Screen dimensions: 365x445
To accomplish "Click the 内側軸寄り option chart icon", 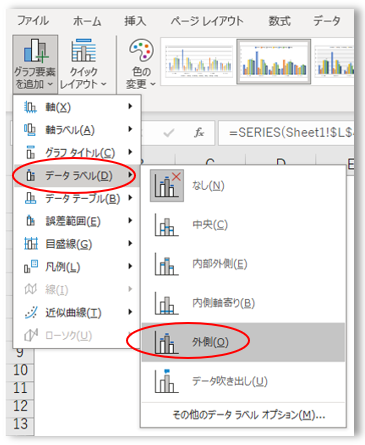I will click(167, 303).
